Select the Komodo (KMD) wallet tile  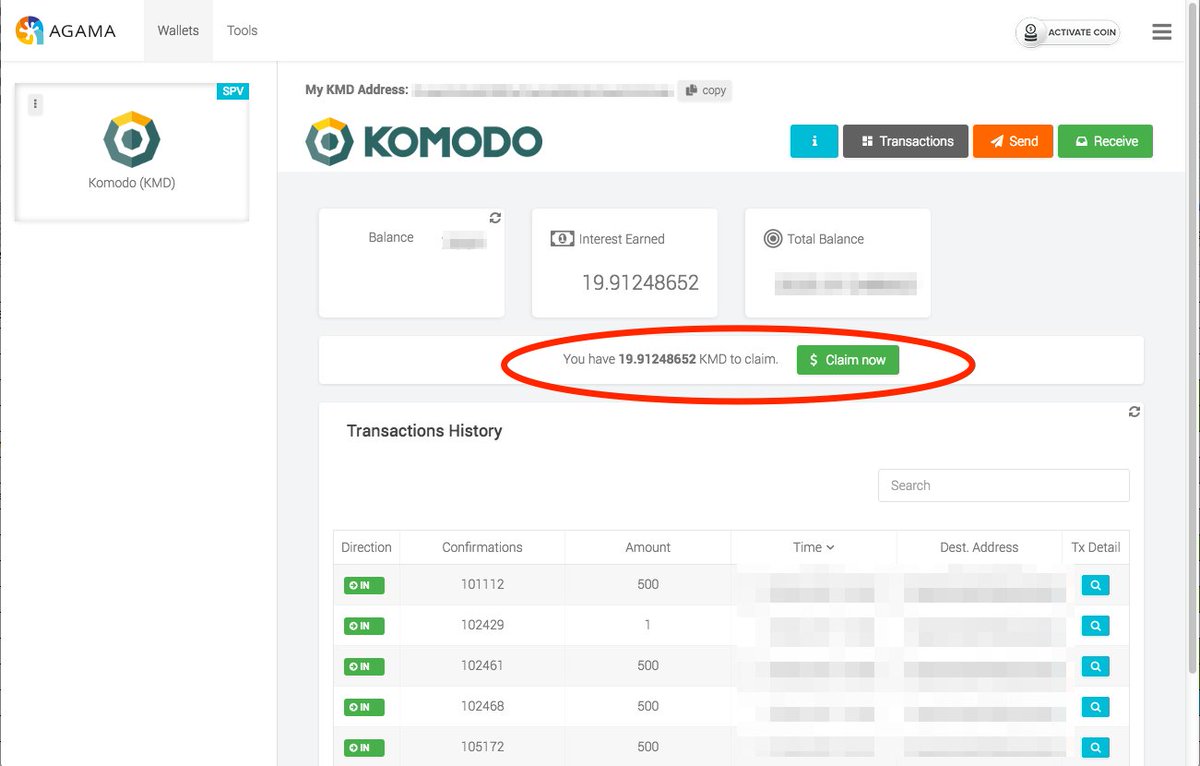[131, 152]
